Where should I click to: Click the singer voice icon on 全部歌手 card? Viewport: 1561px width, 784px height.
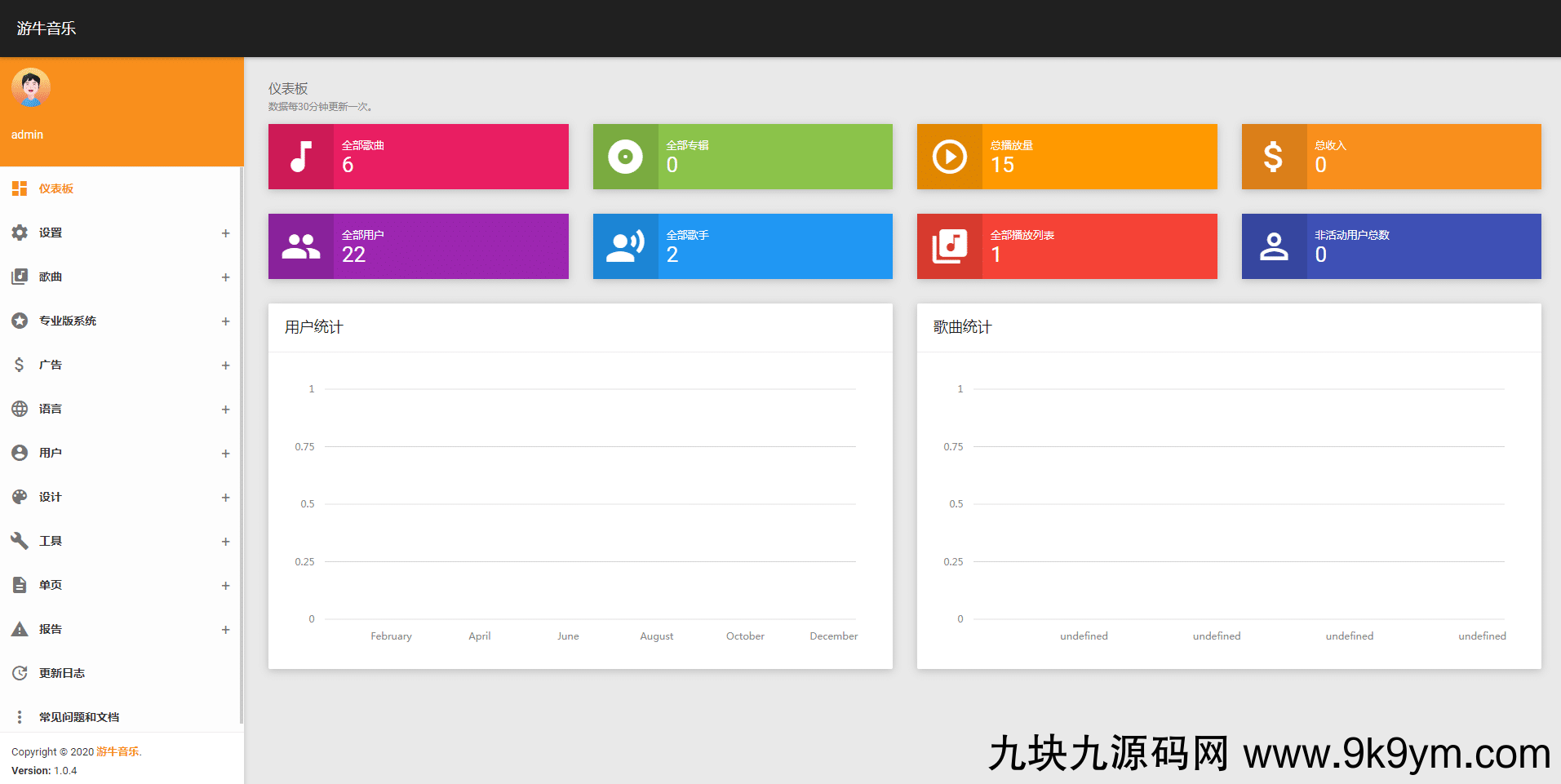625,246
